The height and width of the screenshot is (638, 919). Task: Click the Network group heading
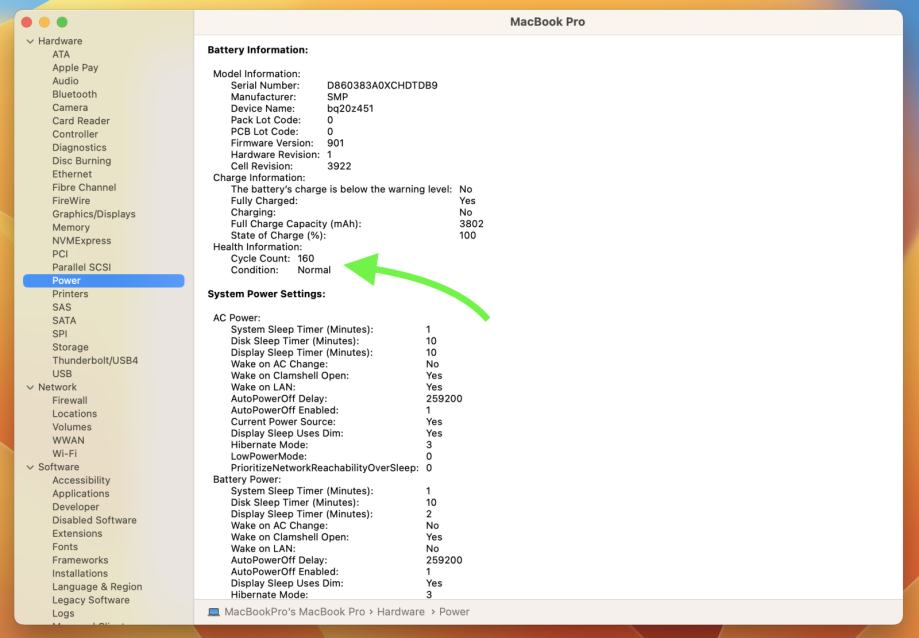[57, 387]
